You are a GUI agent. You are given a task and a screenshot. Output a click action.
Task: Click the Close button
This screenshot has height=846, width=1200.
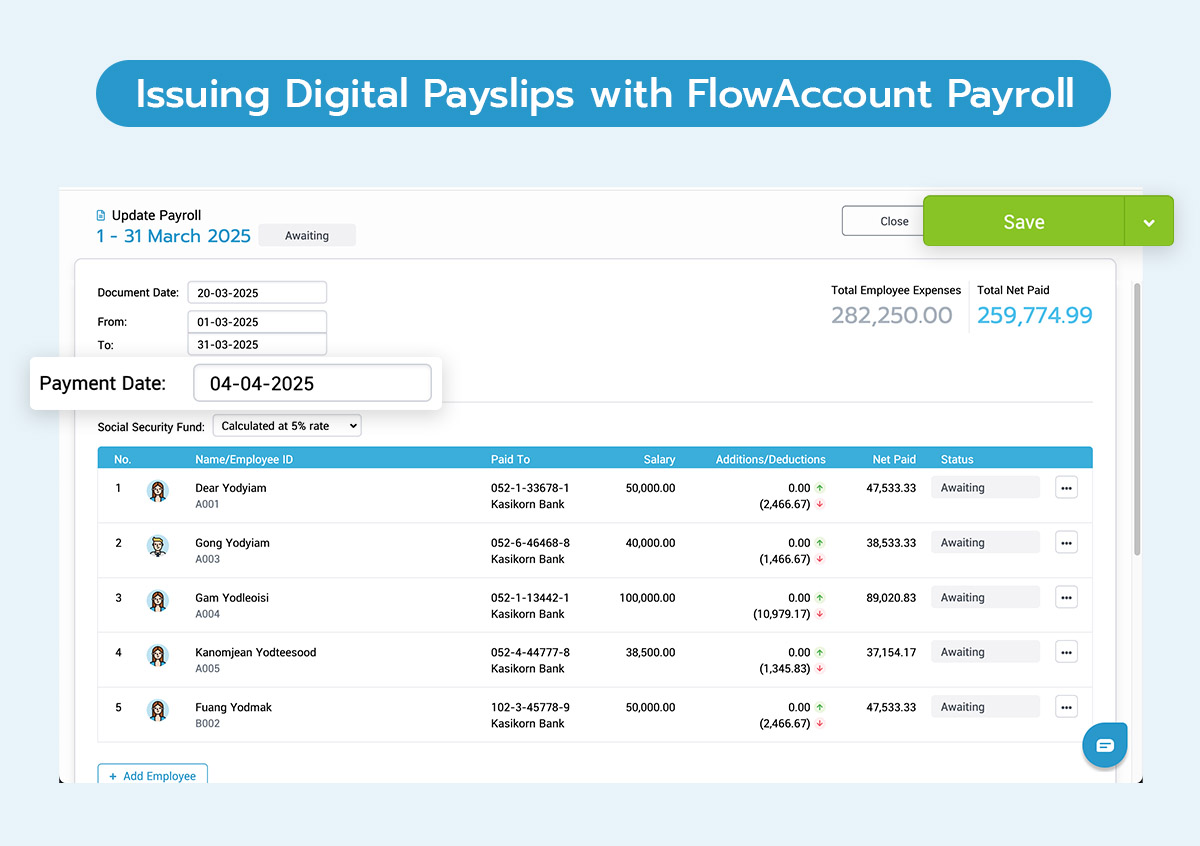coord(895,221)
